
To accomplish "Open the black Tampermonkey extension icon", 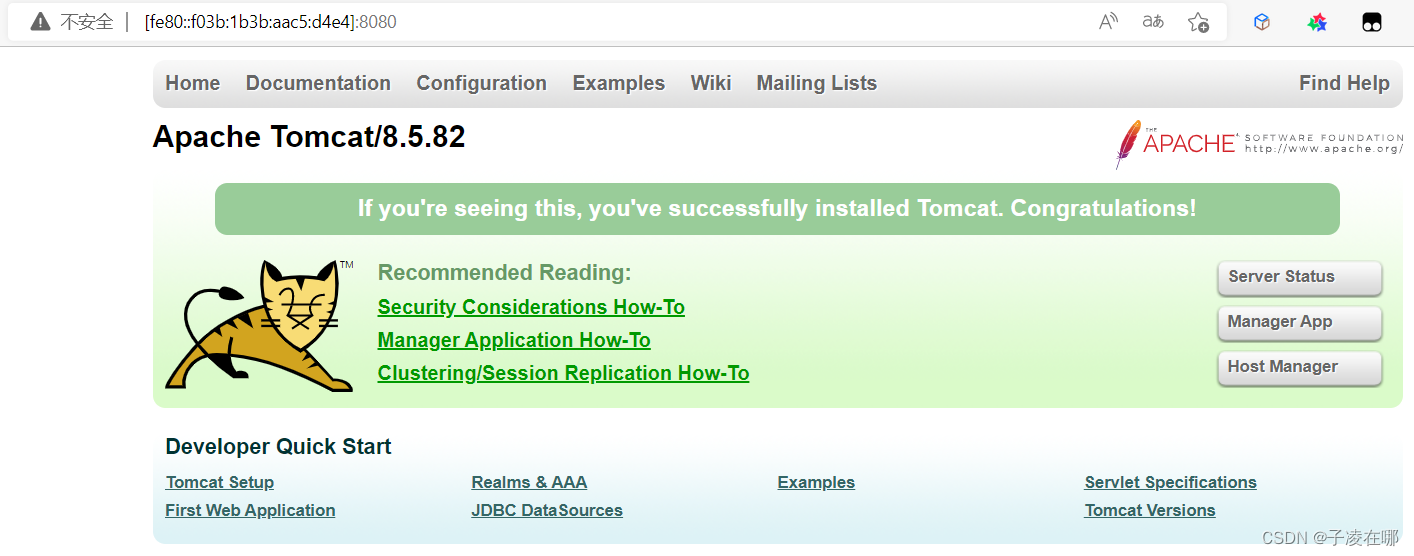I will pos(1372,22).
